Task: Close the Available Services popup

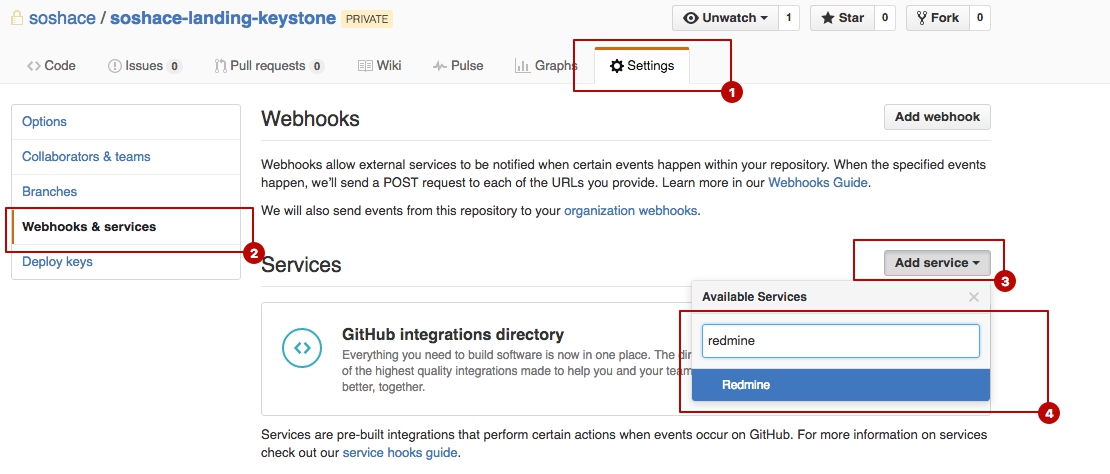Action: 973,297
